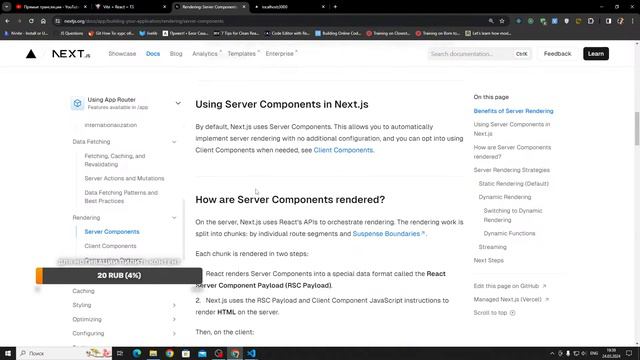Click Scroll to top link

(494, 313)
